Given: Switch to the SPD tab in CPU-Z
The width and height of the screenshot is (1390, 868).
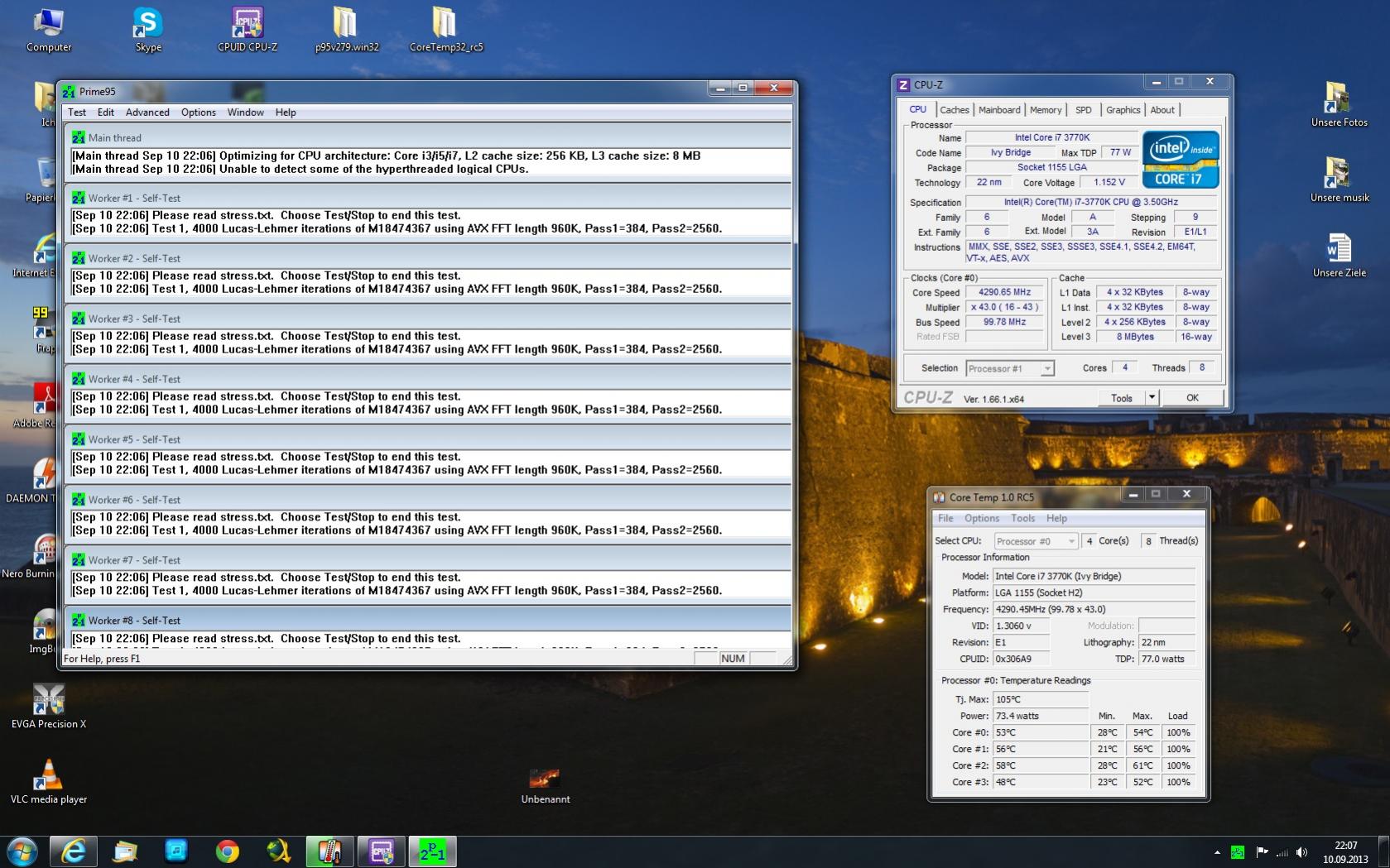Looking at the screenshot, I should (x=1084, y=110).
